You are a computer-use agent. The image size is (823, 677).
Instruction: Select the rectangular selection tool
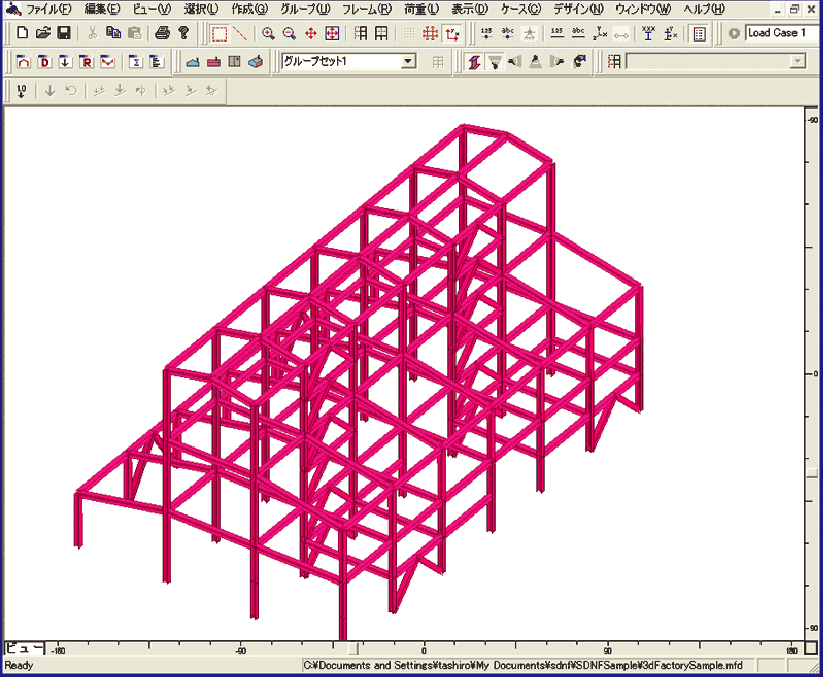pos(219,34)
